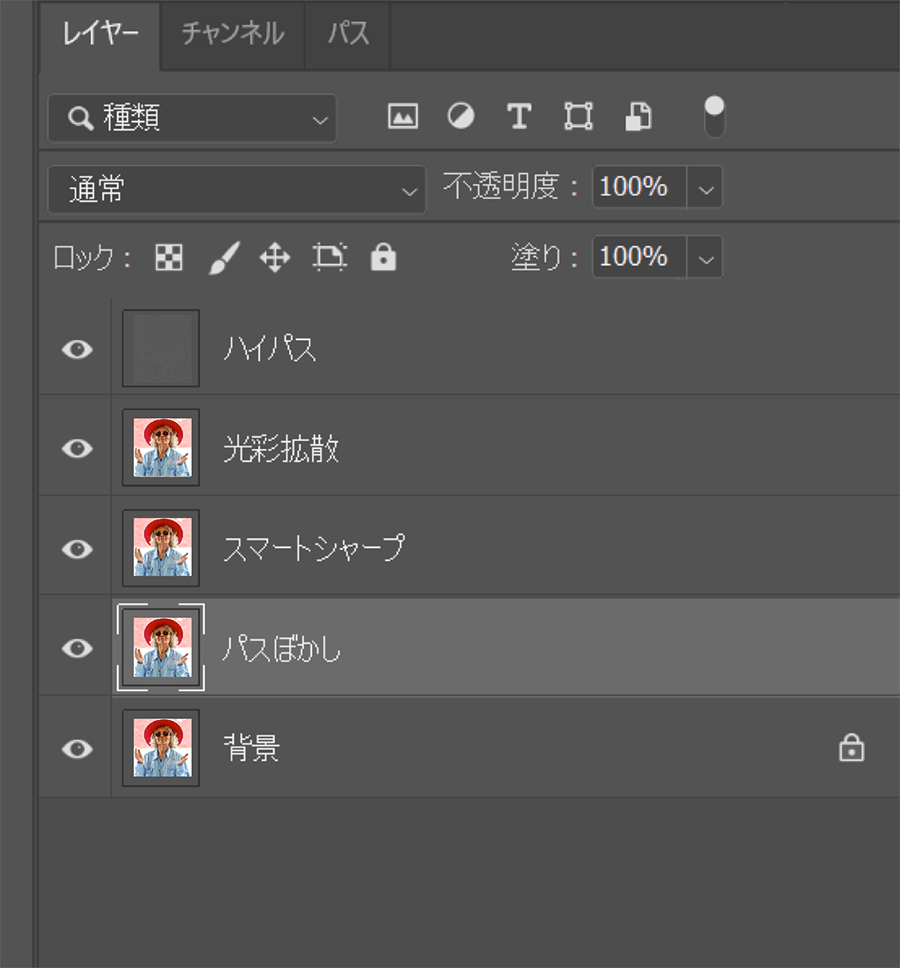
Task: Select layer named パスぼかし
Action: [281, 648]
